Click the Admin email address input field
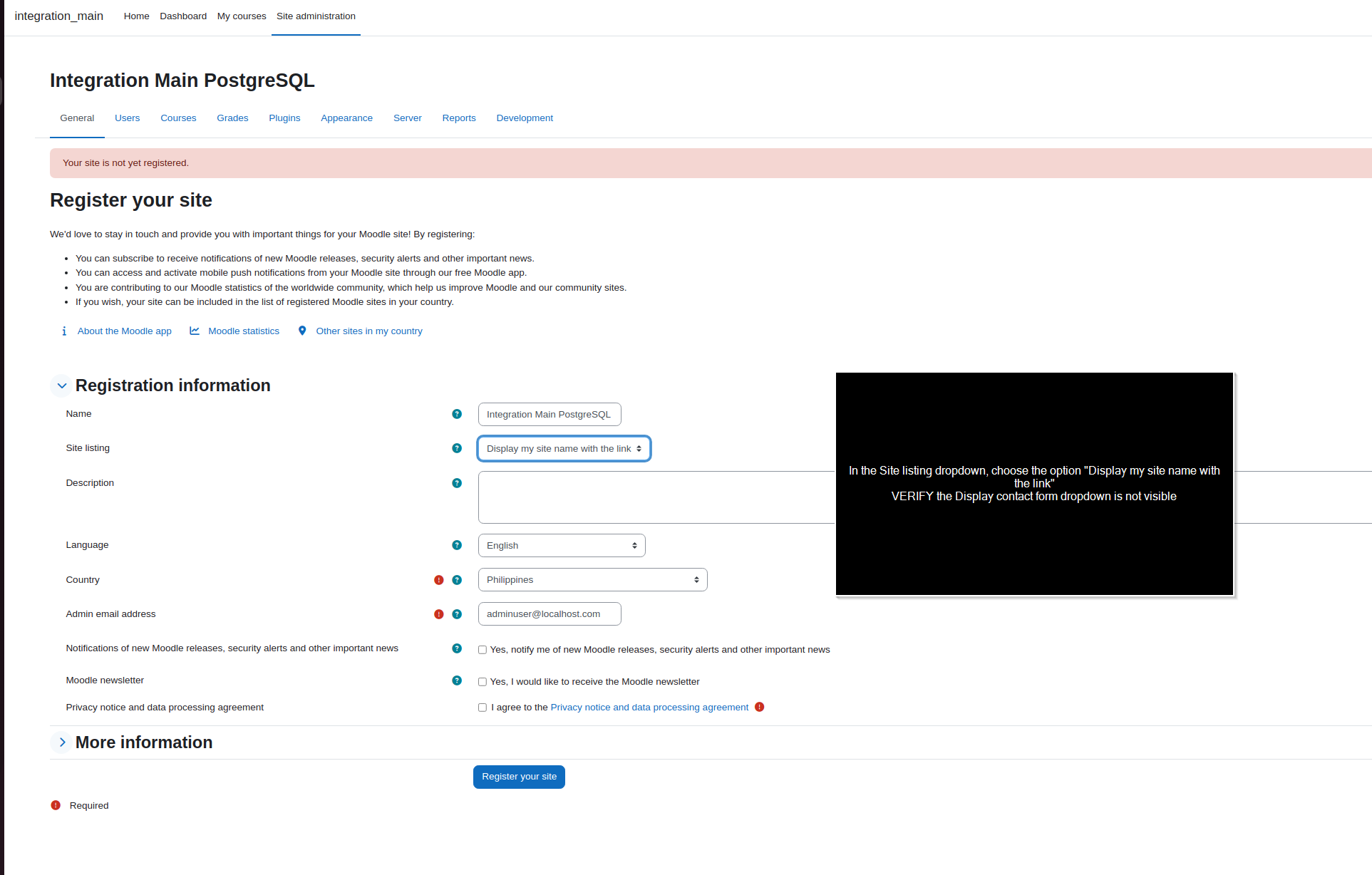This screenshot has width=1372, height=875. (550, 614)
